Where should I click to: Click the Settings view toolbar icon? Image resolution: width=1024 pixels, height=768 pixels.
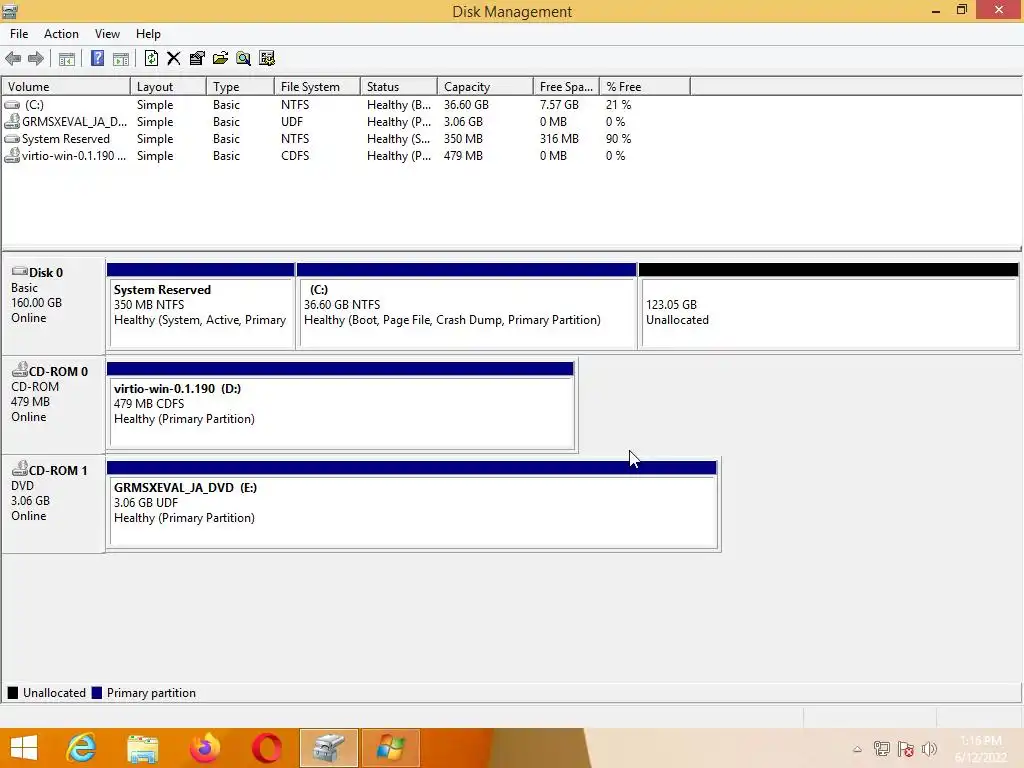click(267, 59)
